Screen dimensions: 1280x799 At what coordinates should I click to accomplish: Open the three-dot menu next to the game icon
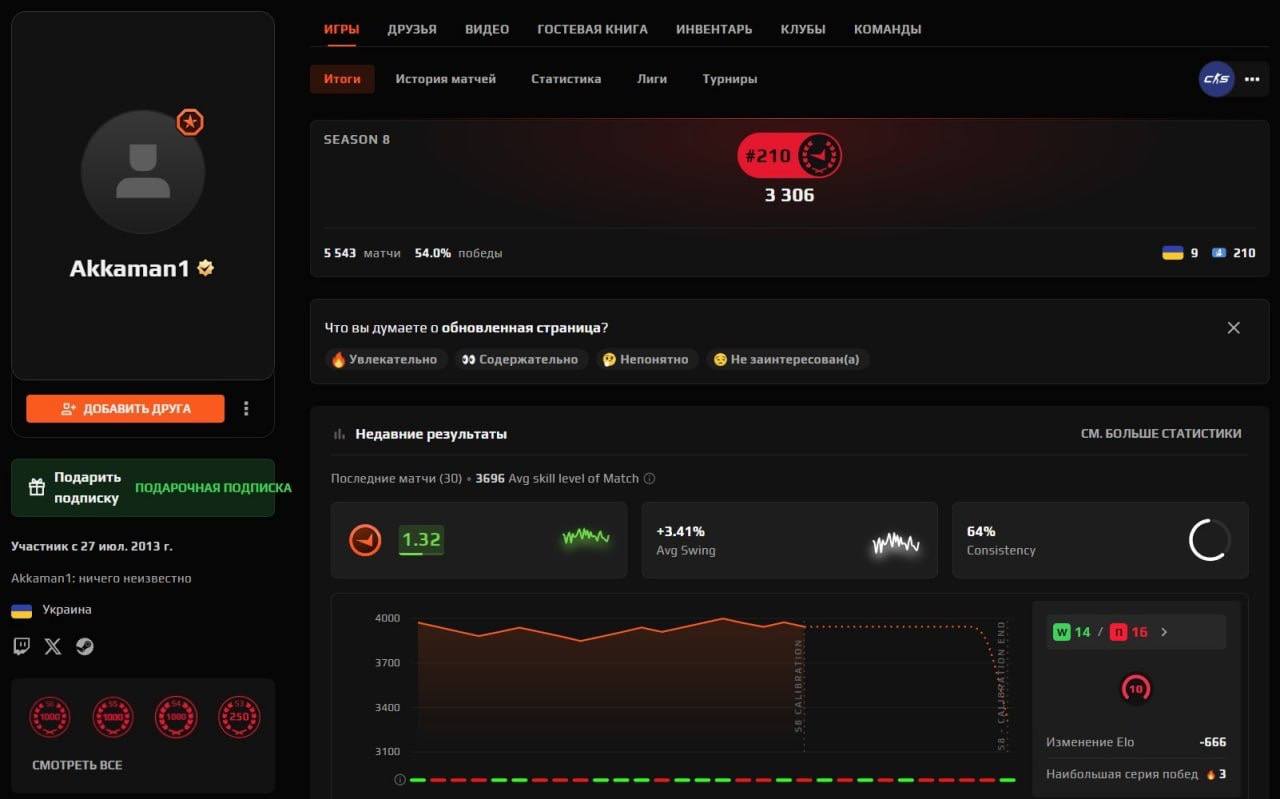pos(1253,78)
